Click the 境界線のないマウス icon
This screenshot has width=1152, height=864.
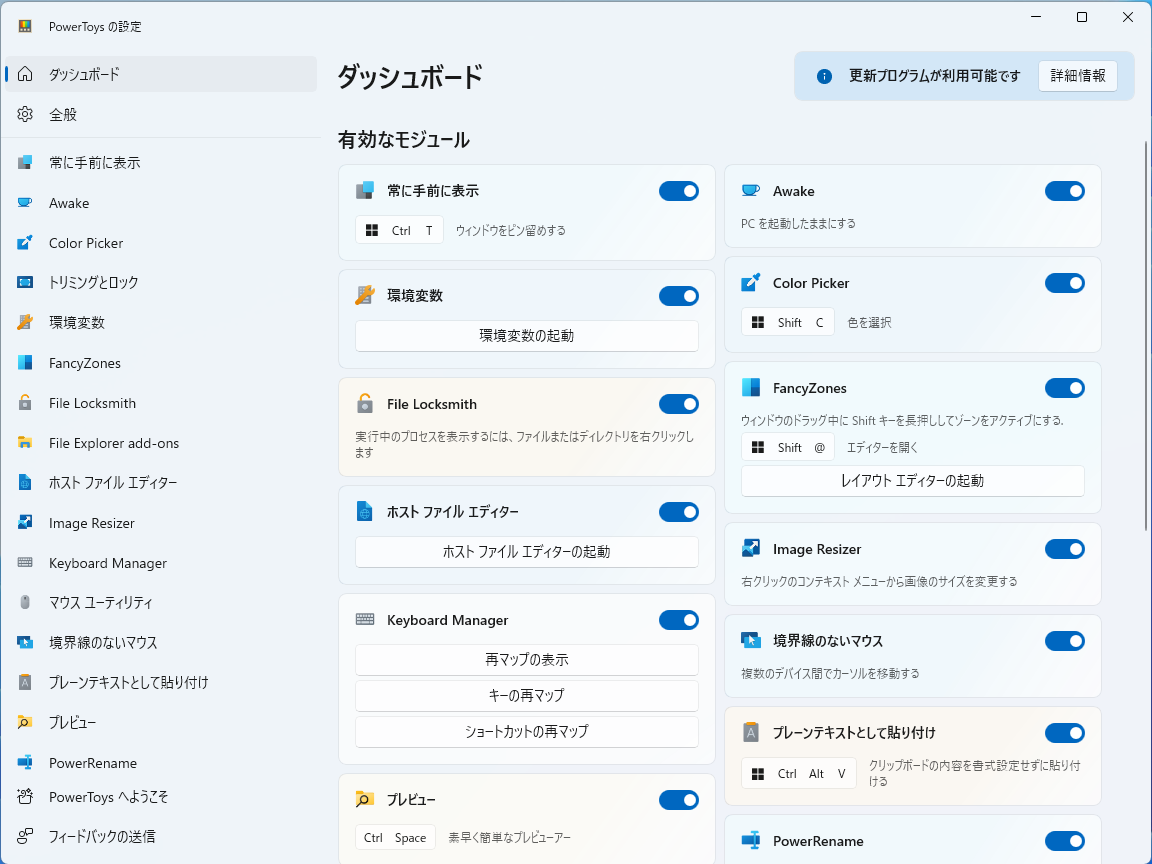pos(24,643)
